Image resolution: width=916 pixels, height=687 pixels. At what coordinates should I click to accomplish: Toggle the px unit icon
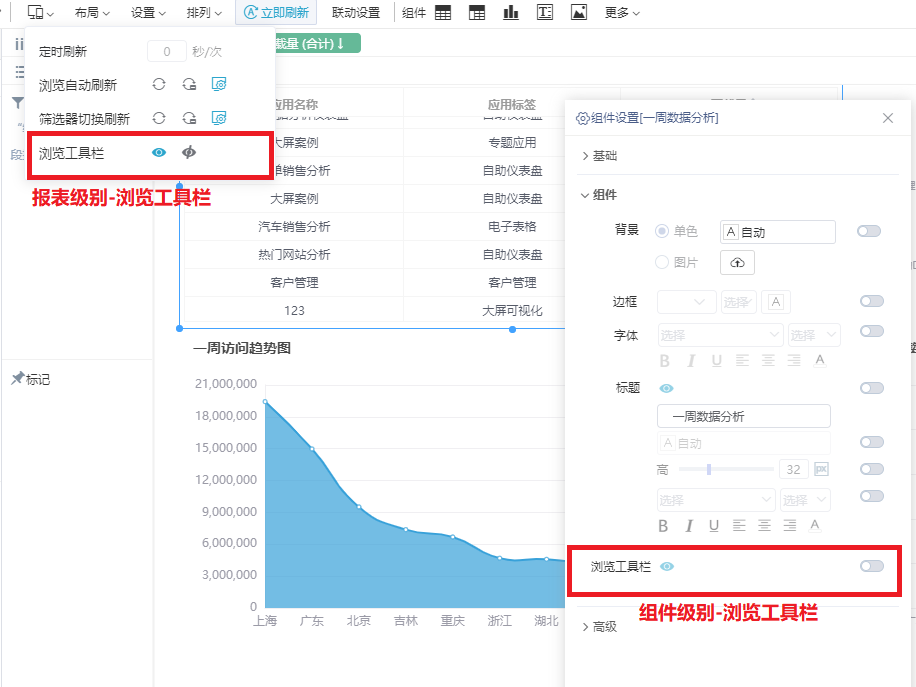click(821, 469)
